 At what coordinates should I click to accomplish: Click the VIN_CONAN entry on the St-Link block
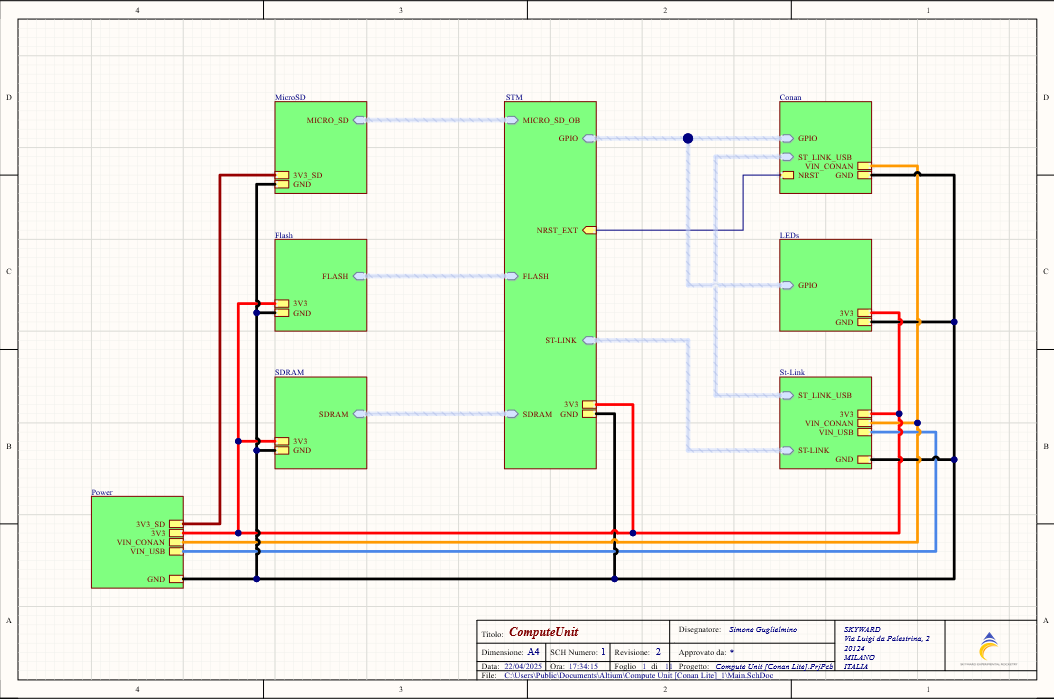coord(864,423)
